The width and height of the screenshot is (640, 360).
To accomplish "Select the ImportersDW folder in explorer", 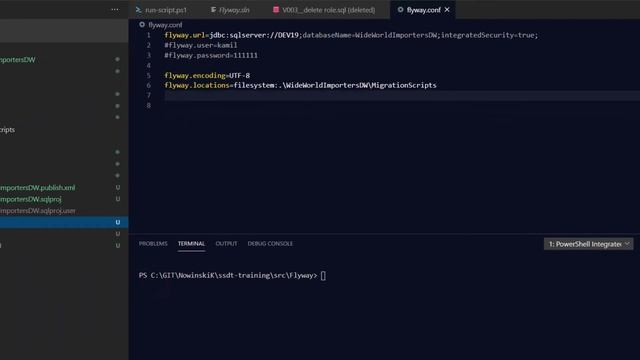I will pos(18,60).
